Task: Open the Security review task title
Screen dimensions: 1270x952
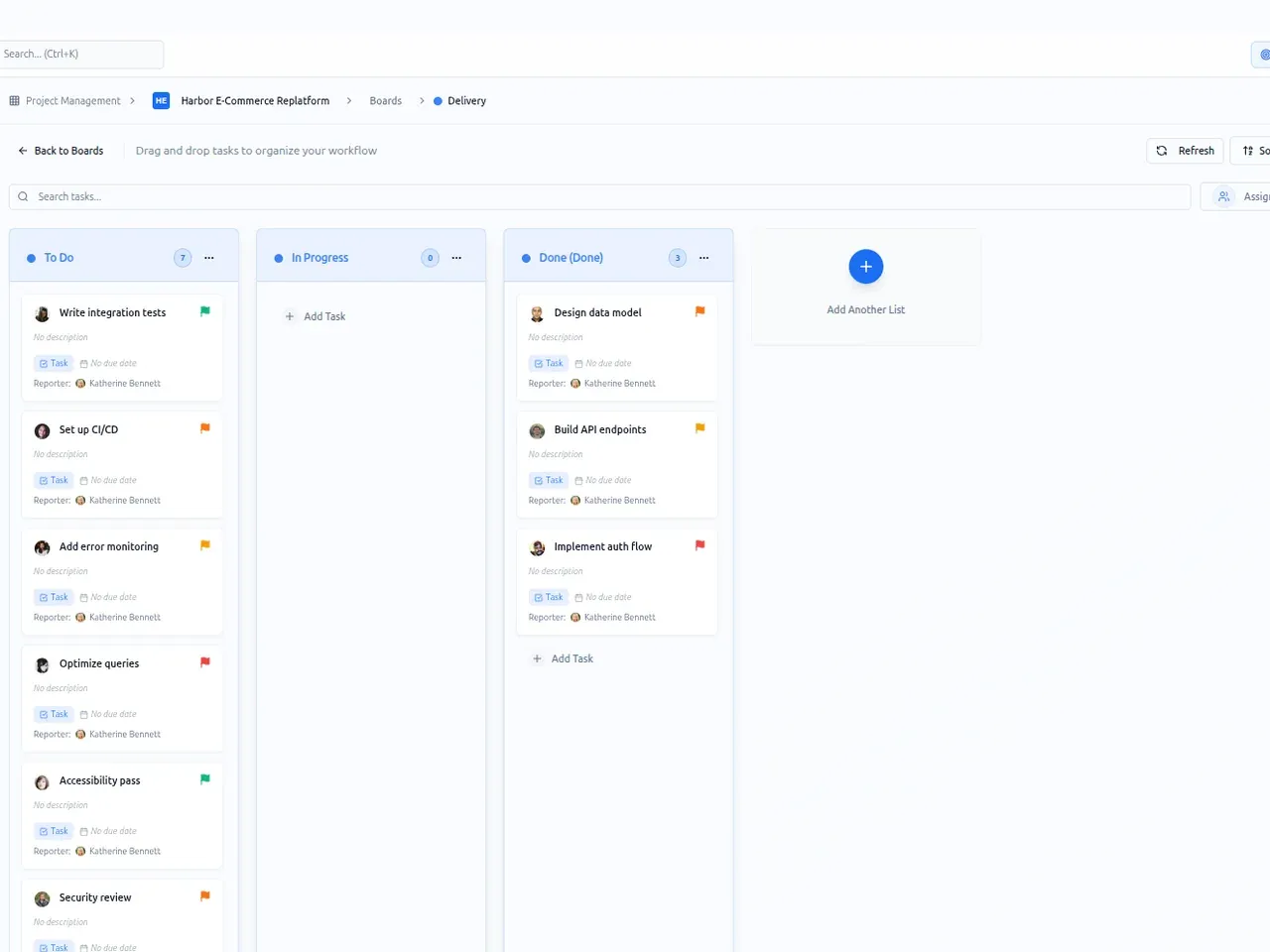Action: [x=95, y=897]
